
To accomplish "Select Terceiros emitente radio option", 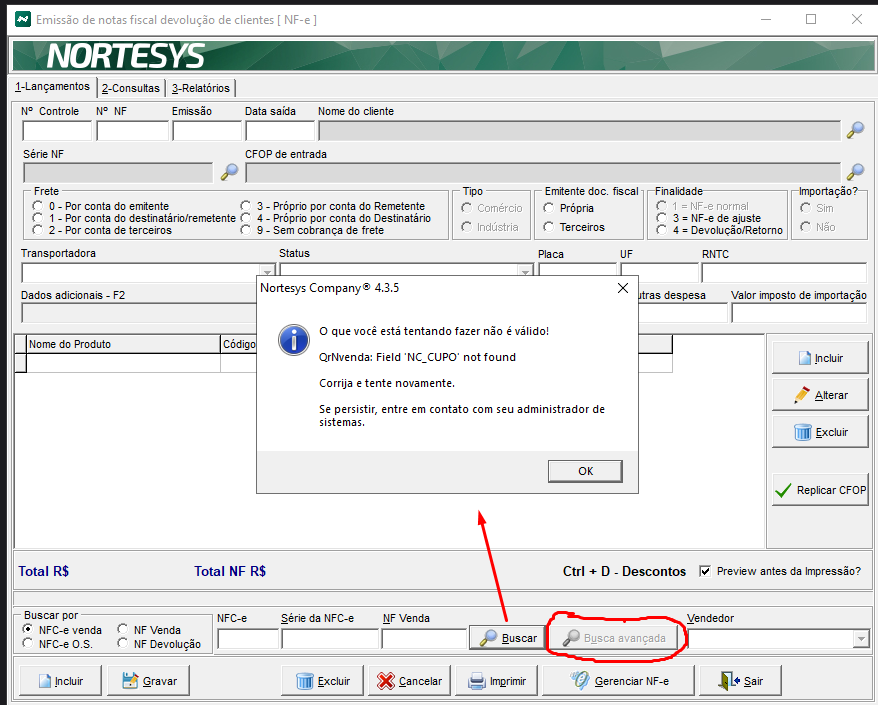I will (550, 227).
